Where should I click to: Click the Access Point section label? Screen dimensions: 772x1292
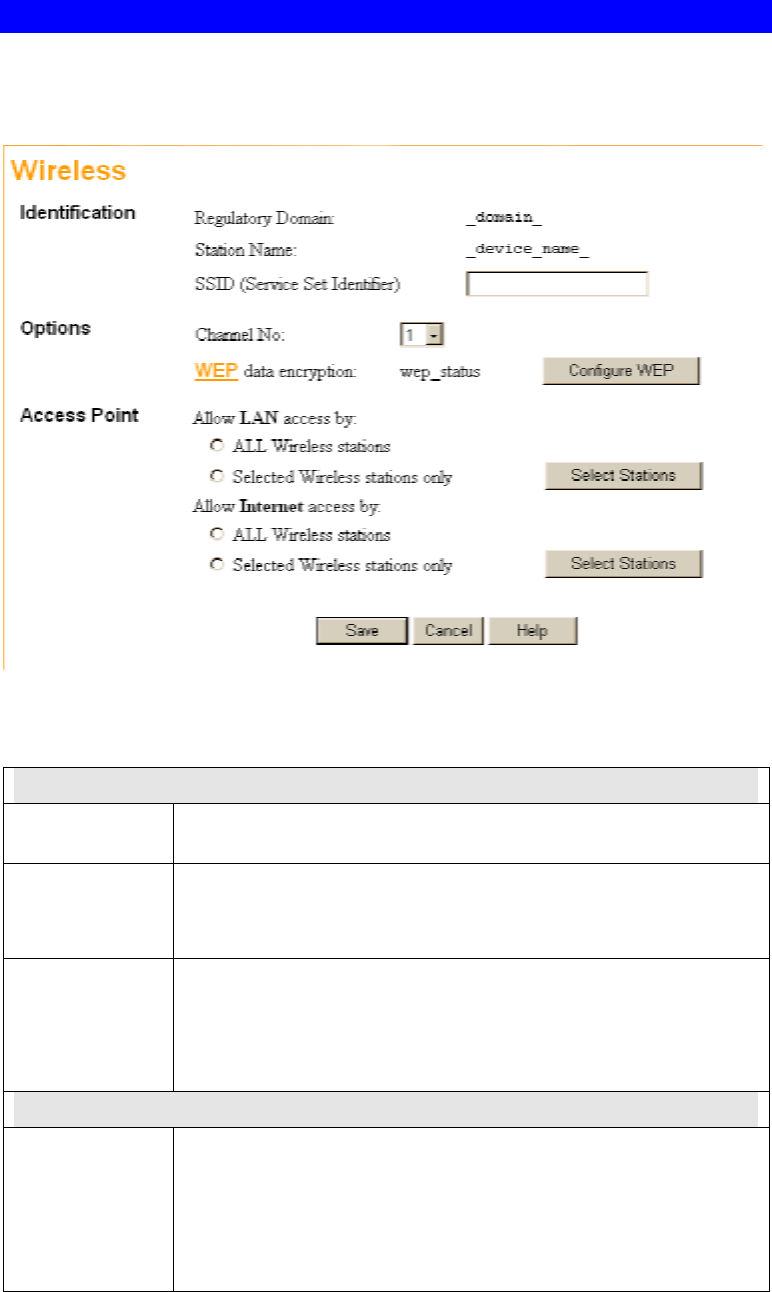point(80,415)
